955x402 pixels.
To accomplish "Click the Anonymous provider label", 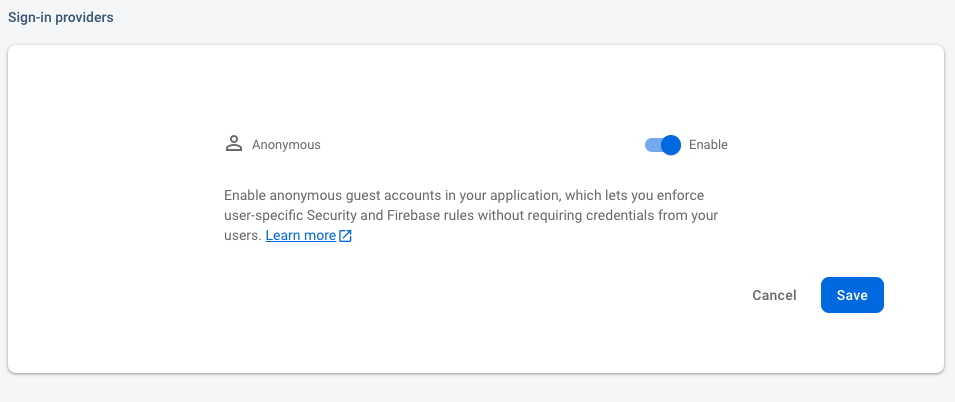I will [286, 145].
